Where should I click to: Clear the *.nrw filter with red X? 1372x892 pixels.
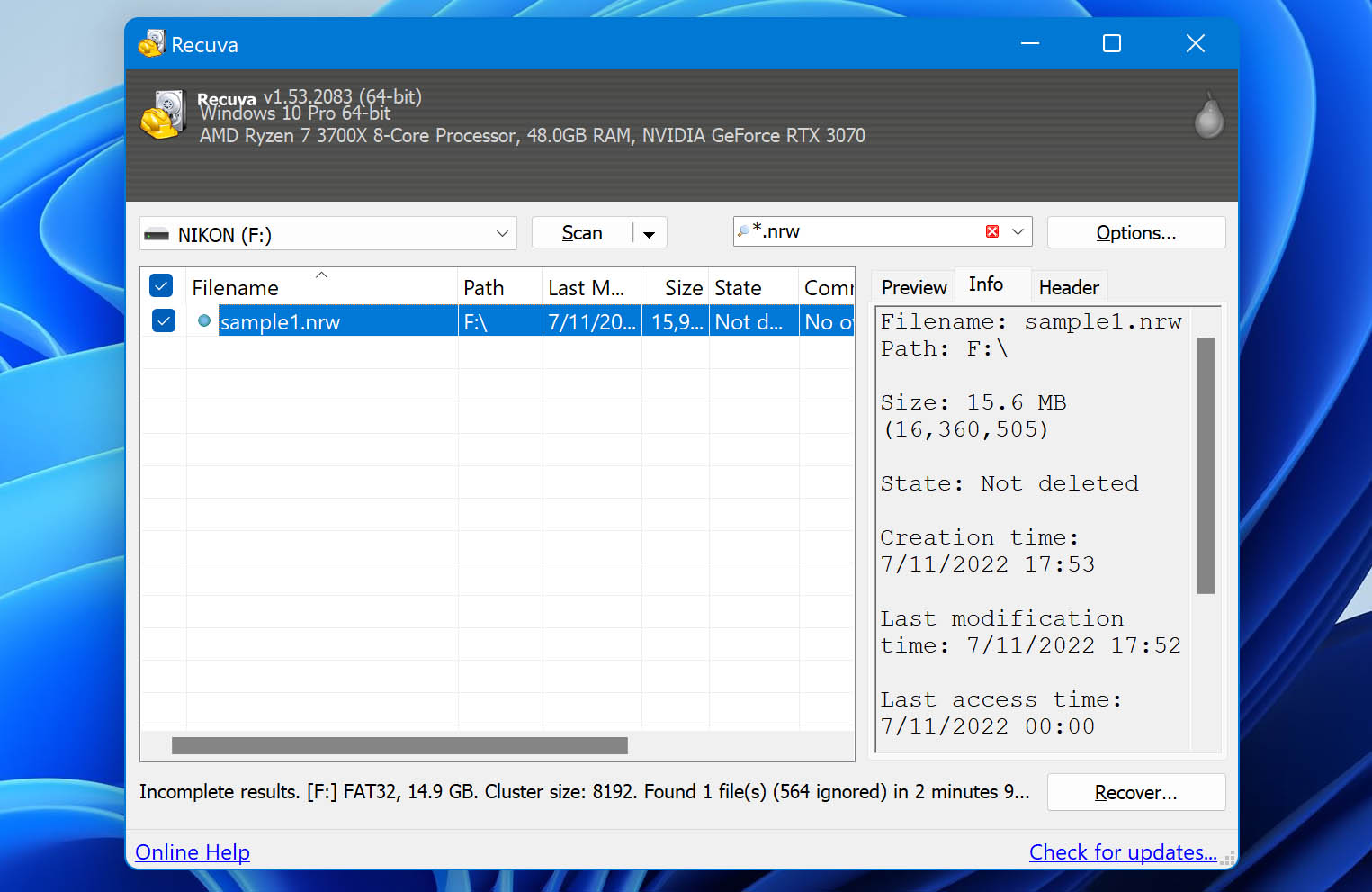[992, 231]
